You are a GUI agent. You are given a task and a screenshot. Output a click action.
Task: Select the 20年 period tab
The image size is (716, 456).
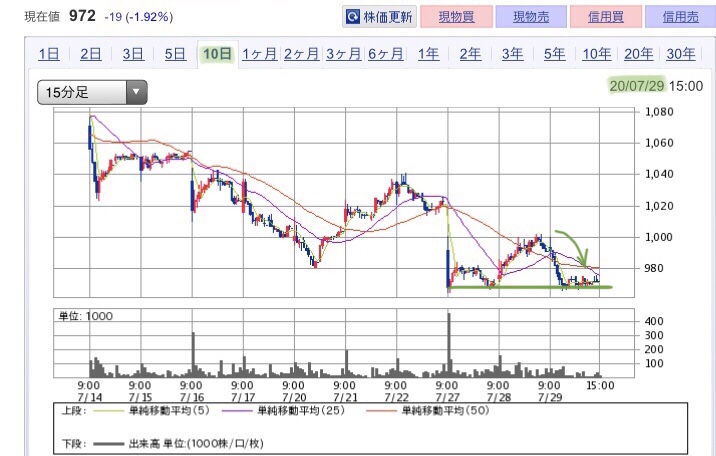(x=638, y=54)
